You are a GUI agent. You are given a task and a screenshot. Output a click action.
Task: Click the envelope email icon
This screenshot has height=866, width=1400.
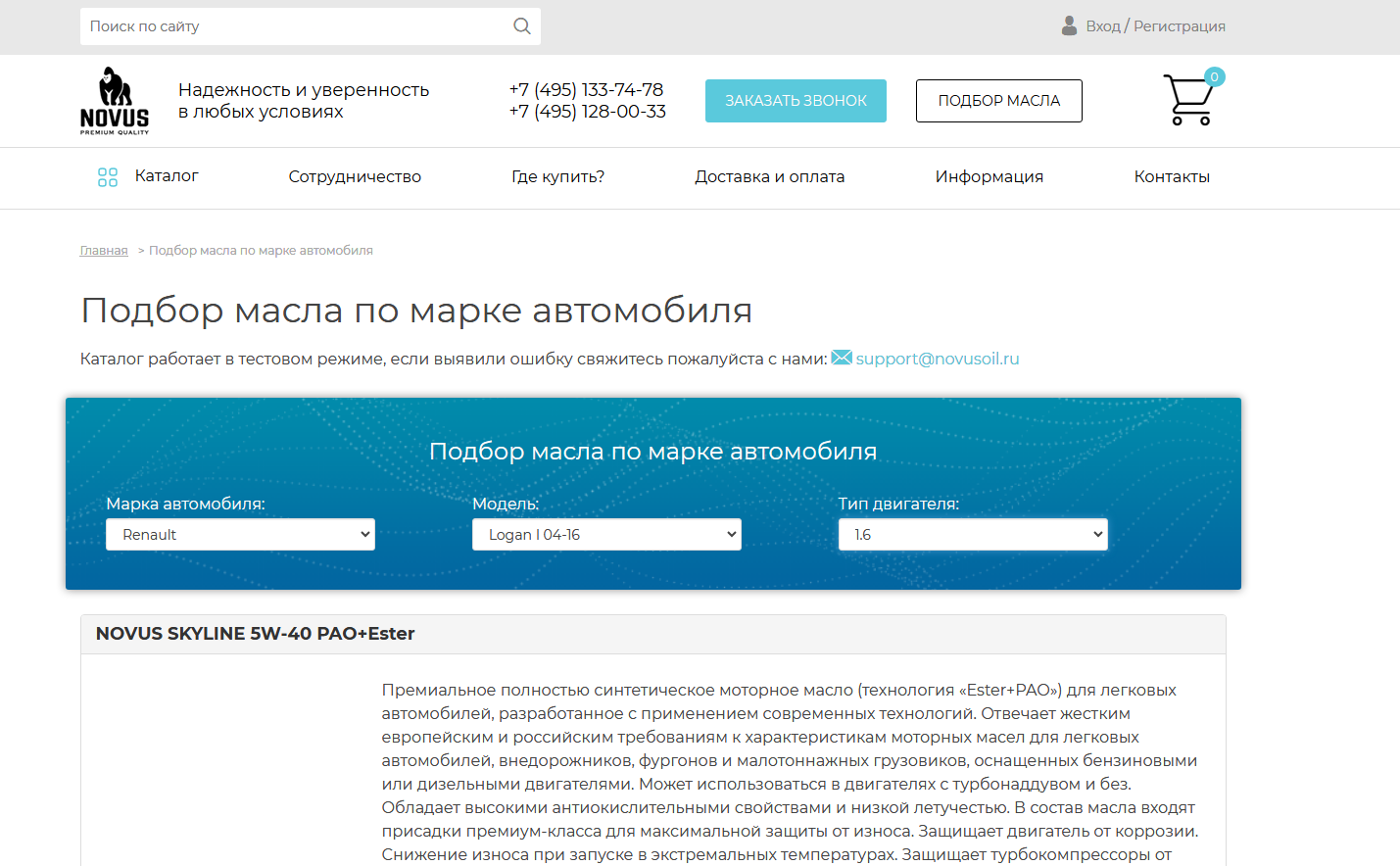coord(842,358)
